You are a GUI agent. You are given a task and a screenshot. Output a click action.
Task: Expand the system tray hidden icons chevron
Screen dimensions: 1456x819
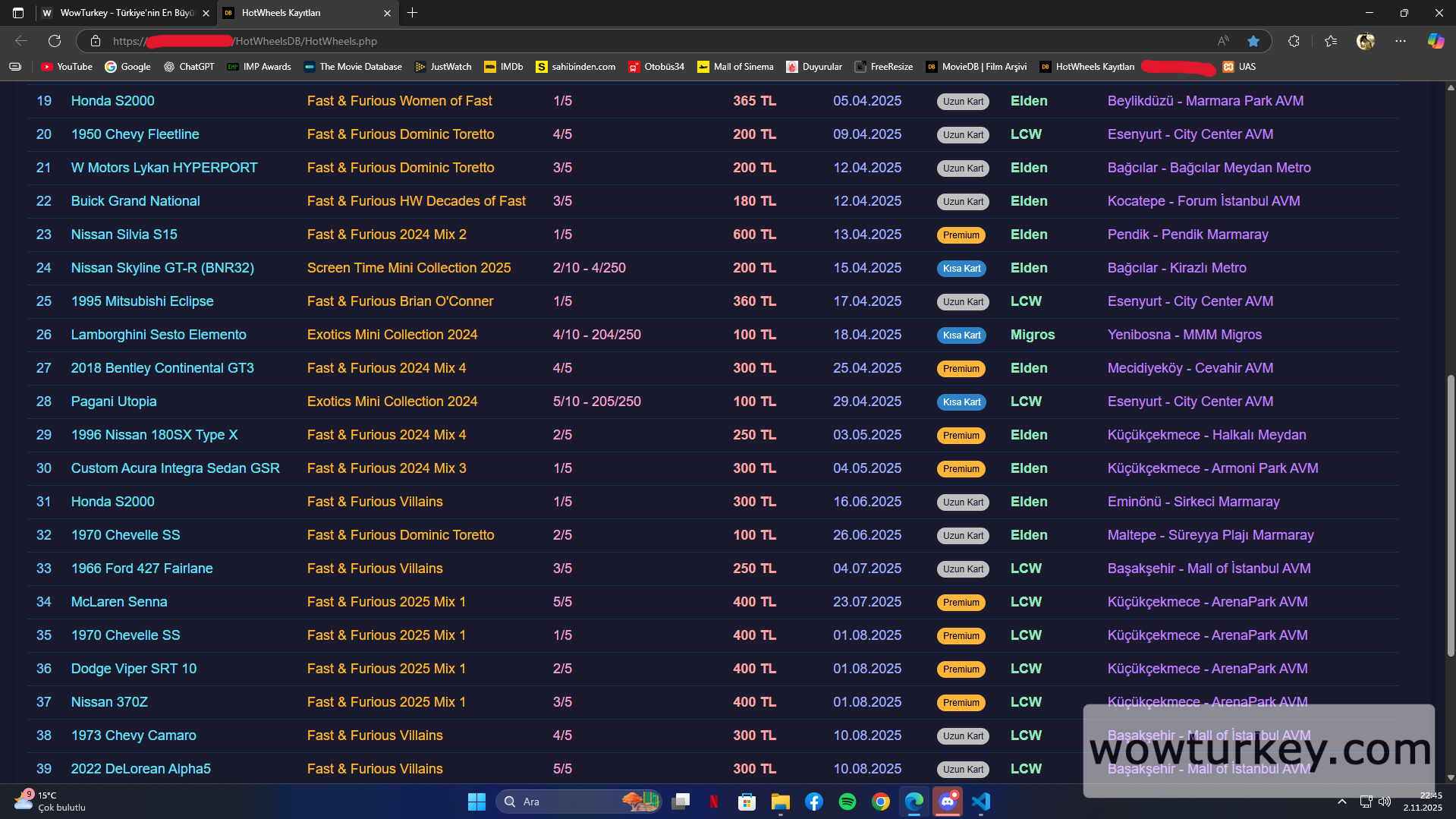[x=1341, y=802]
